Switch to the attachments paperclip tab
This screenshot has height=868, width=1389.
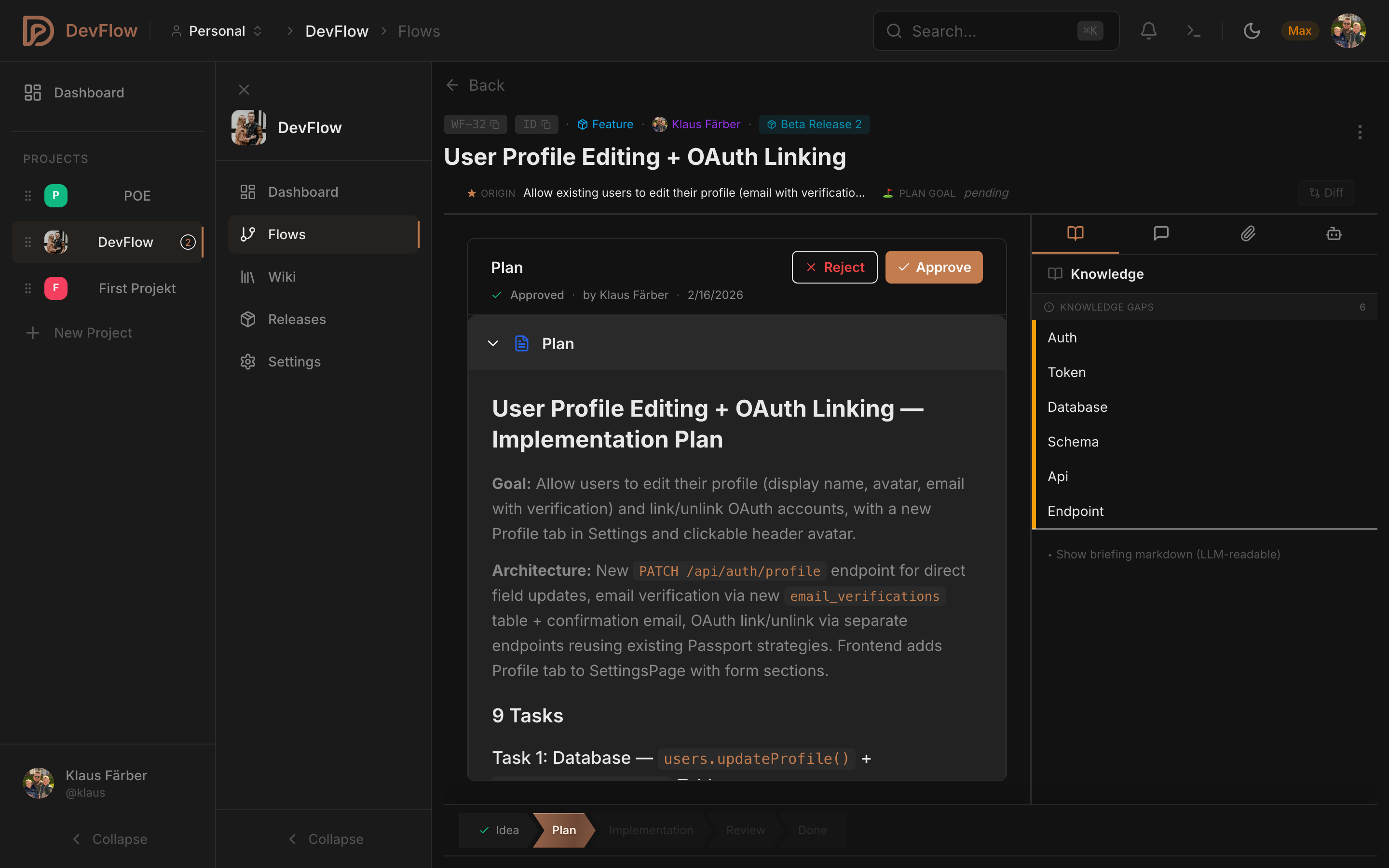point(1248,234)
